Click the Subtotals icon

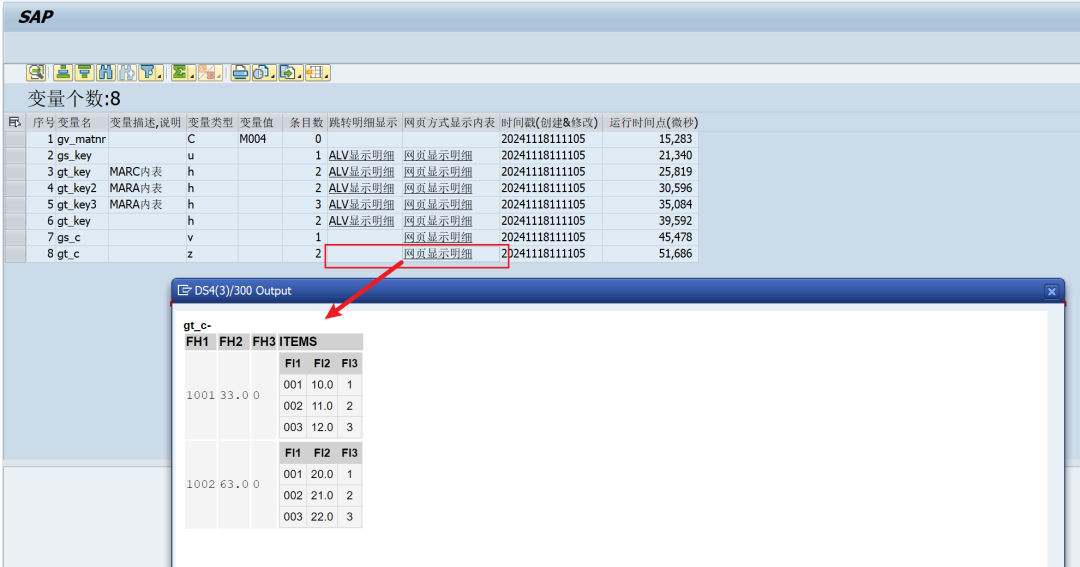pos(208,72)
